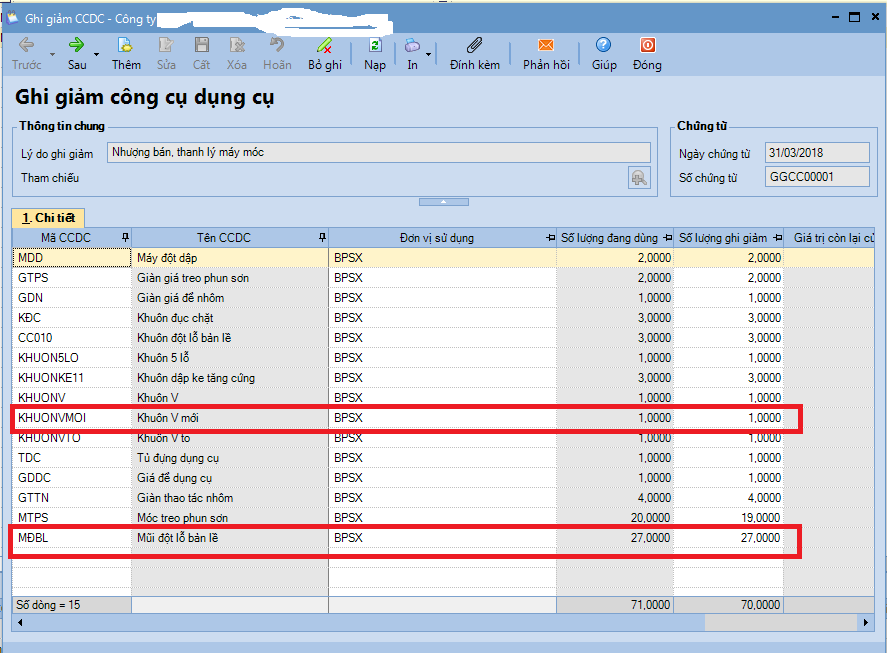The height and width of the screenshot is (653, 887).
Task: Select the KHUONVMOI code cell
Action: coord(72,418)
